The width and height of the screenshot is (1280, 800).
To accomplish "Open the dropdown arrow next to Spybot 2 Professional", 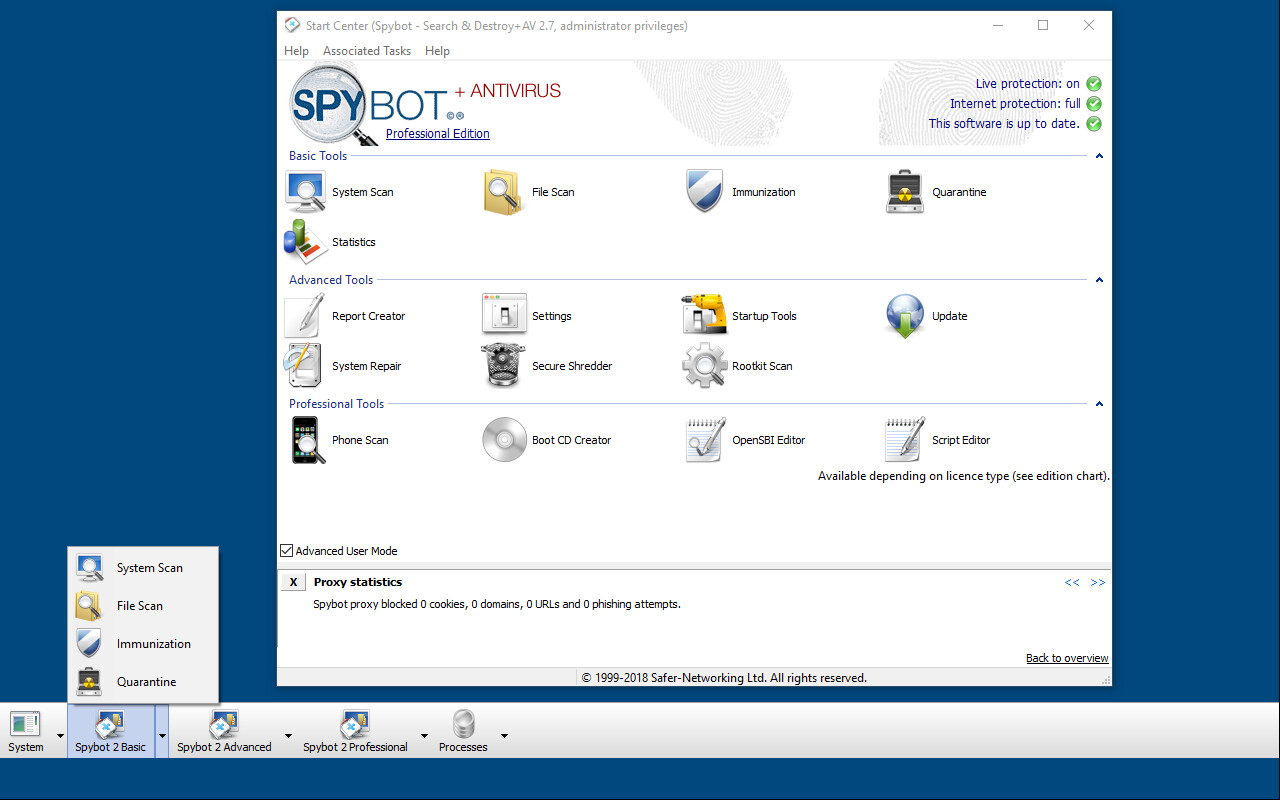I will pyautogui.click(x=424, y=735).
